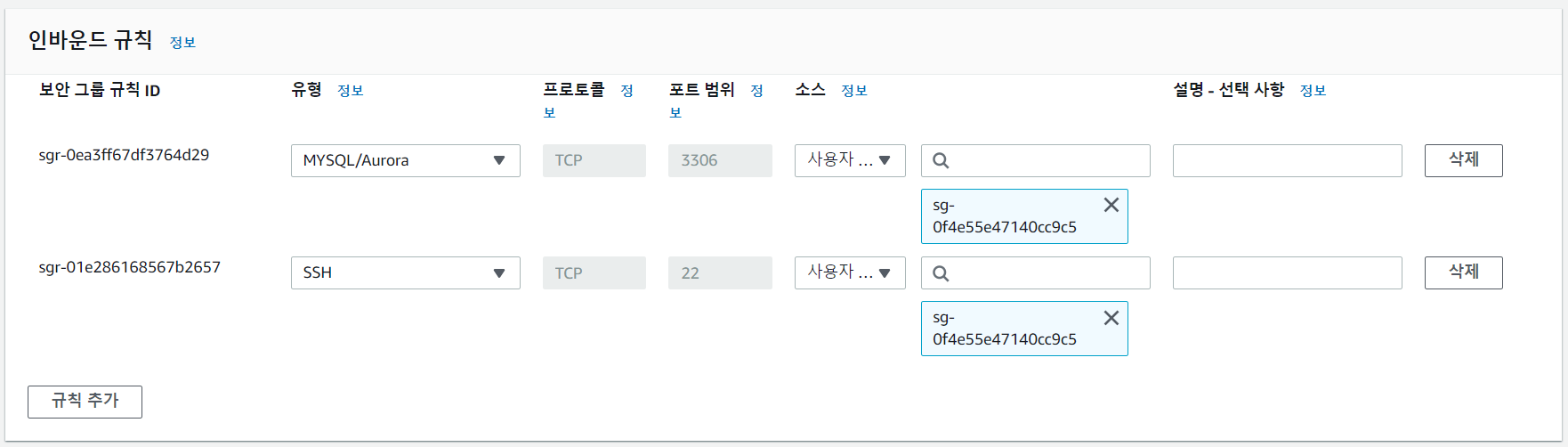Expand the source dropdown in the MYSQL/Aurora rule
The width and height of the screenshot is (1568, 447).
click(x=850, y=161)
